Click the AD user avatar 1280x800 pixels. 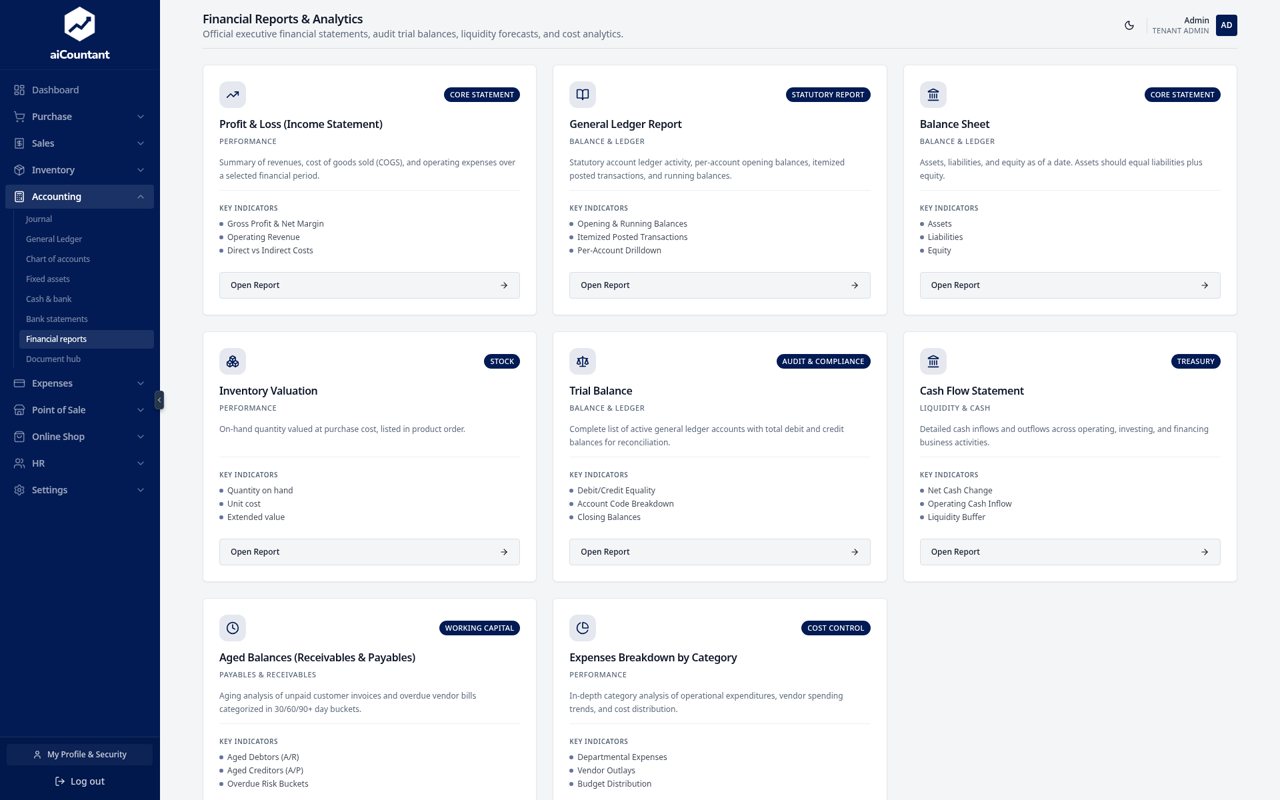[x=1226, y=25]
